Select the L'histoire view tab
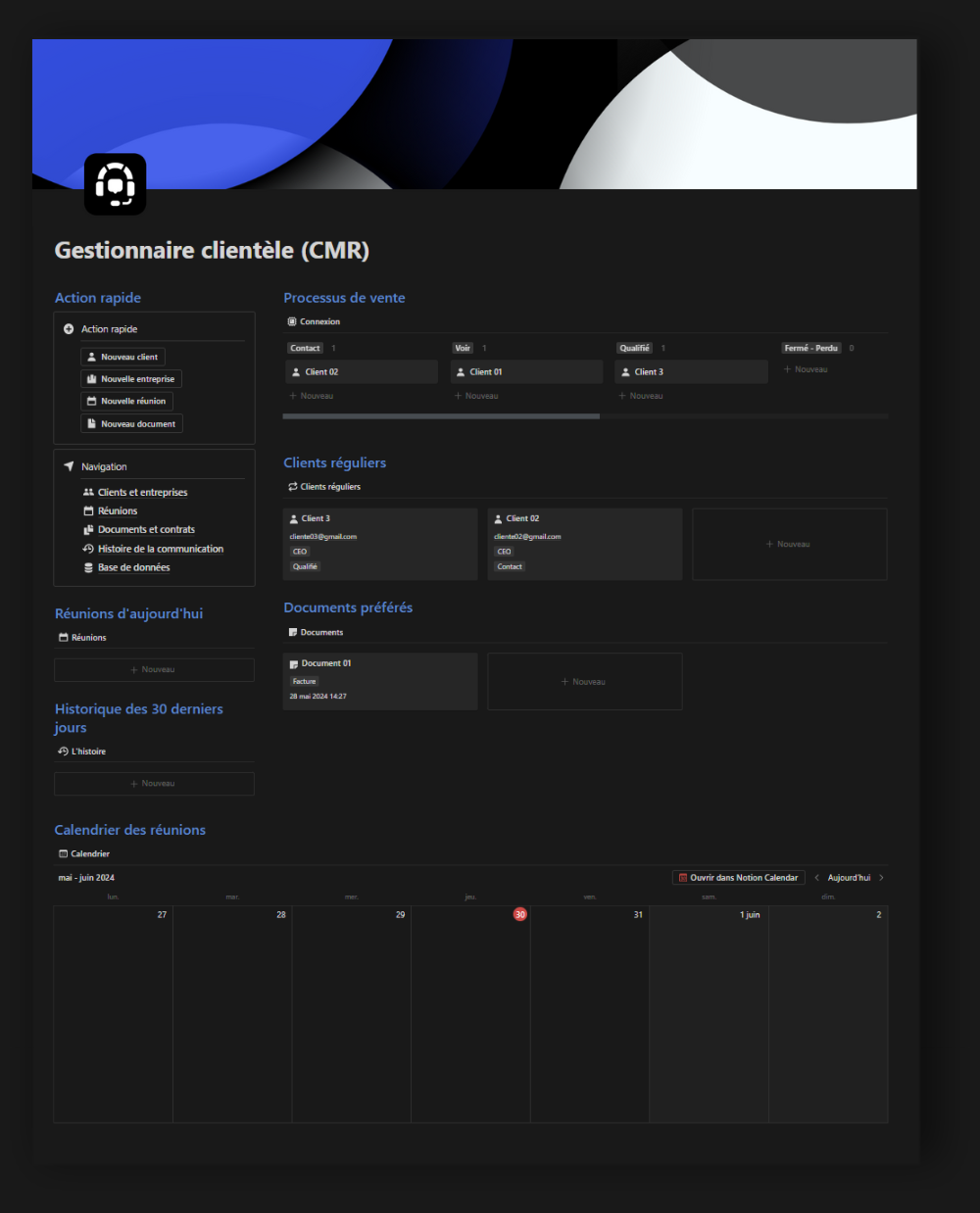The width and height of the screenshot is (980, 1213). tap(82, 752)
